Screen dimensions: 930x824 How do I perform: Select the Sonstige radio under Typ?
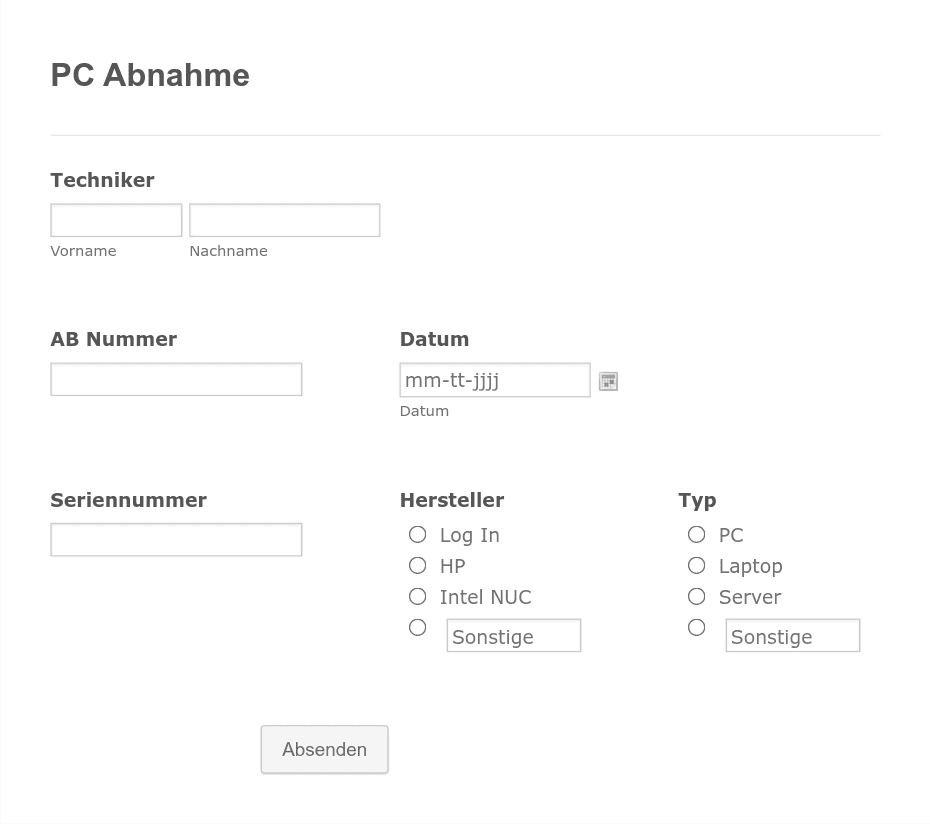click(696, 627)
